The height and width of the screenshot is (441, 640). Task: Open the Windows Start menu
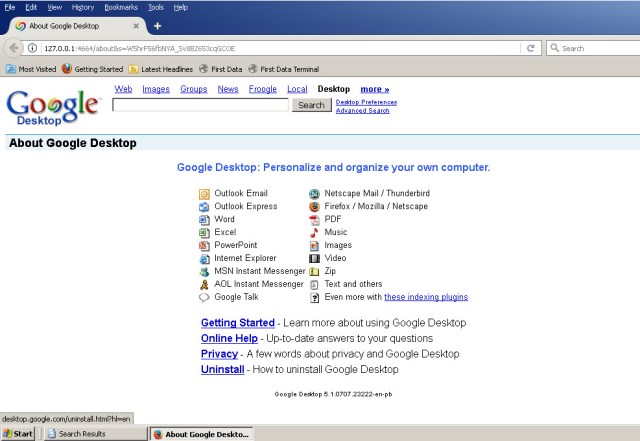tap(18, 434)
